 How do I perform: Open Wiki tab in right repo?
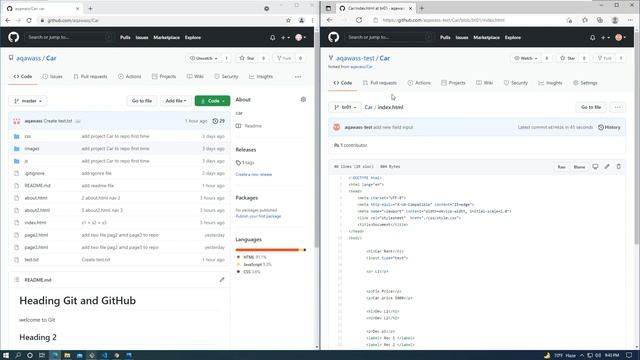tap(484, 83)
